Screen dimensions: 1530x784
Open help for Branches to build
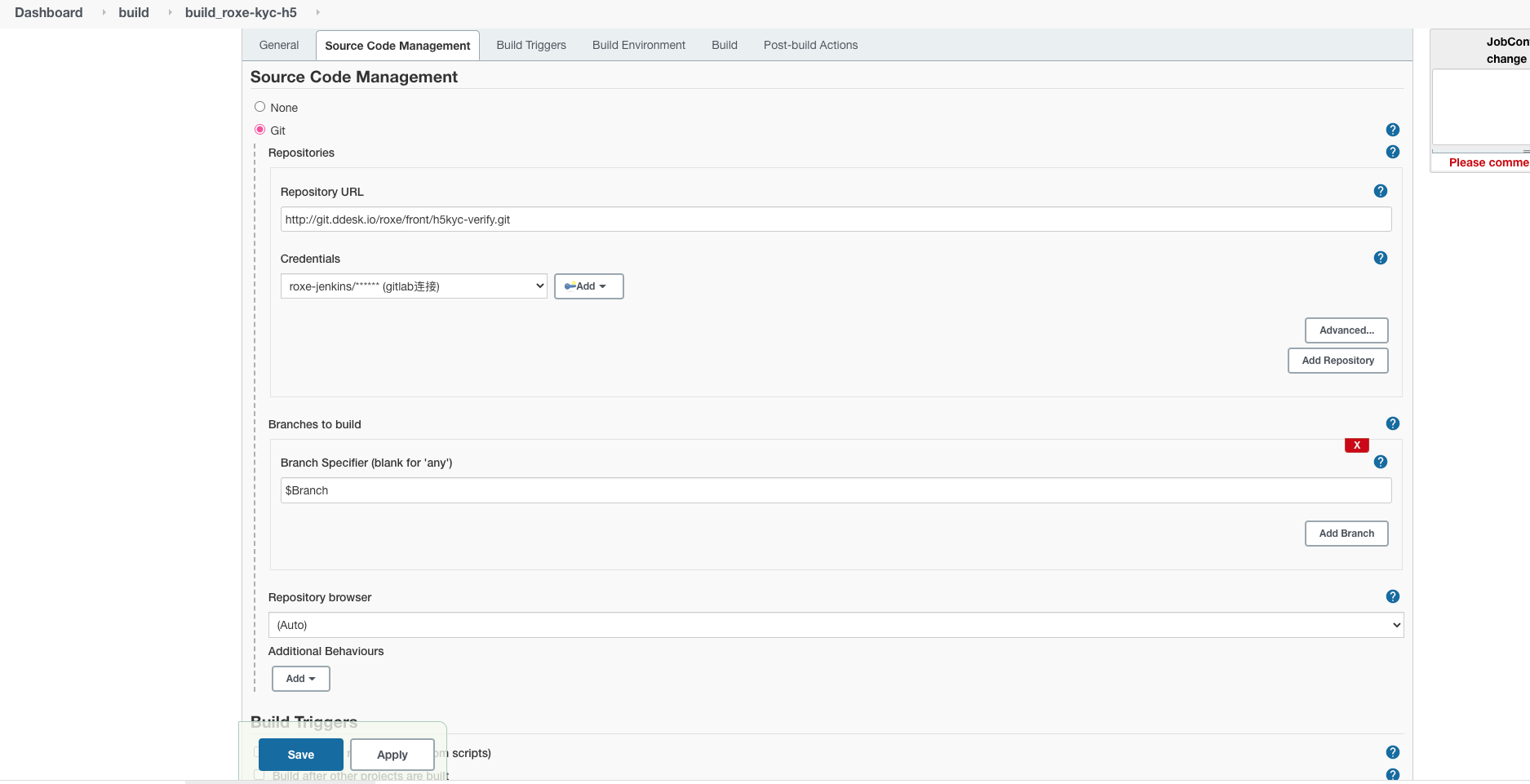tap(1393, 423)
